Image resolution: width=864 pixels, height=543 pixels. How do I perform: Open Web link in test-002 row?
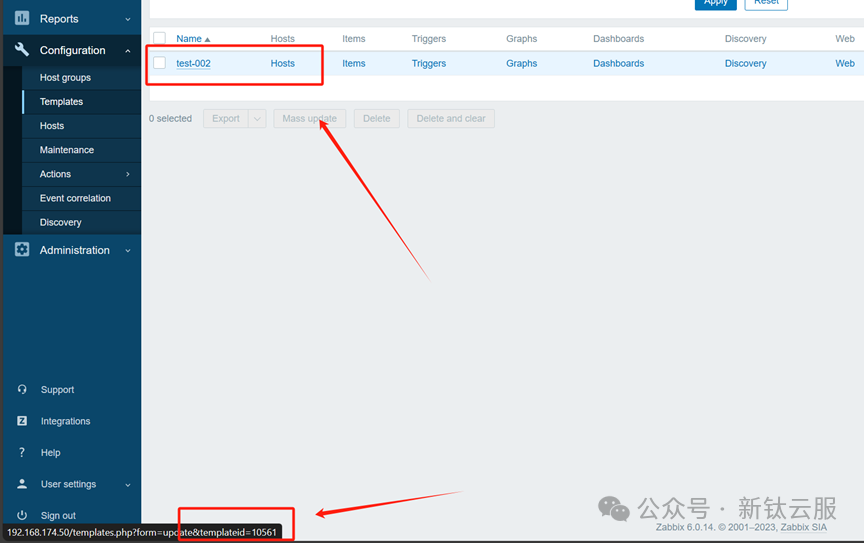pos(845,63)
